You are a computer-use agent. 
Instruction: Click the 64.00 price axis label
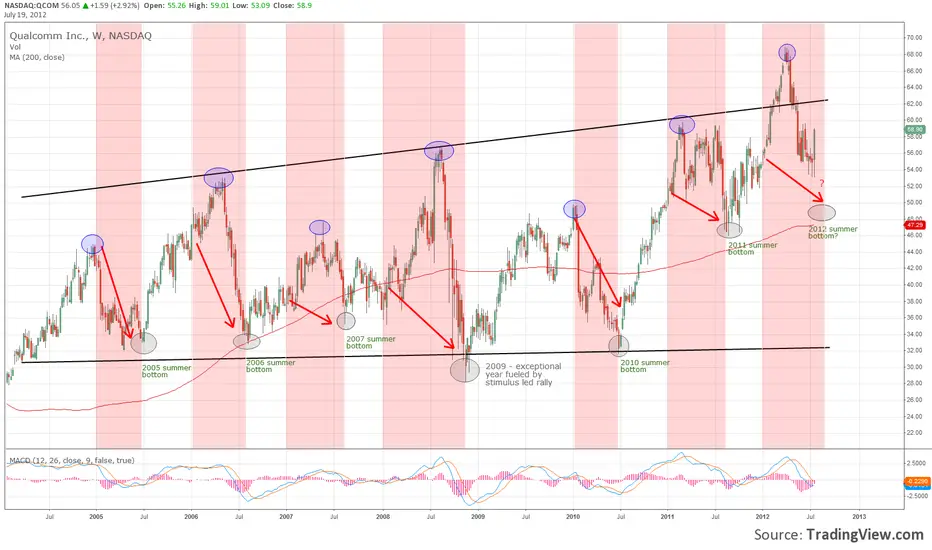[914, 87]
